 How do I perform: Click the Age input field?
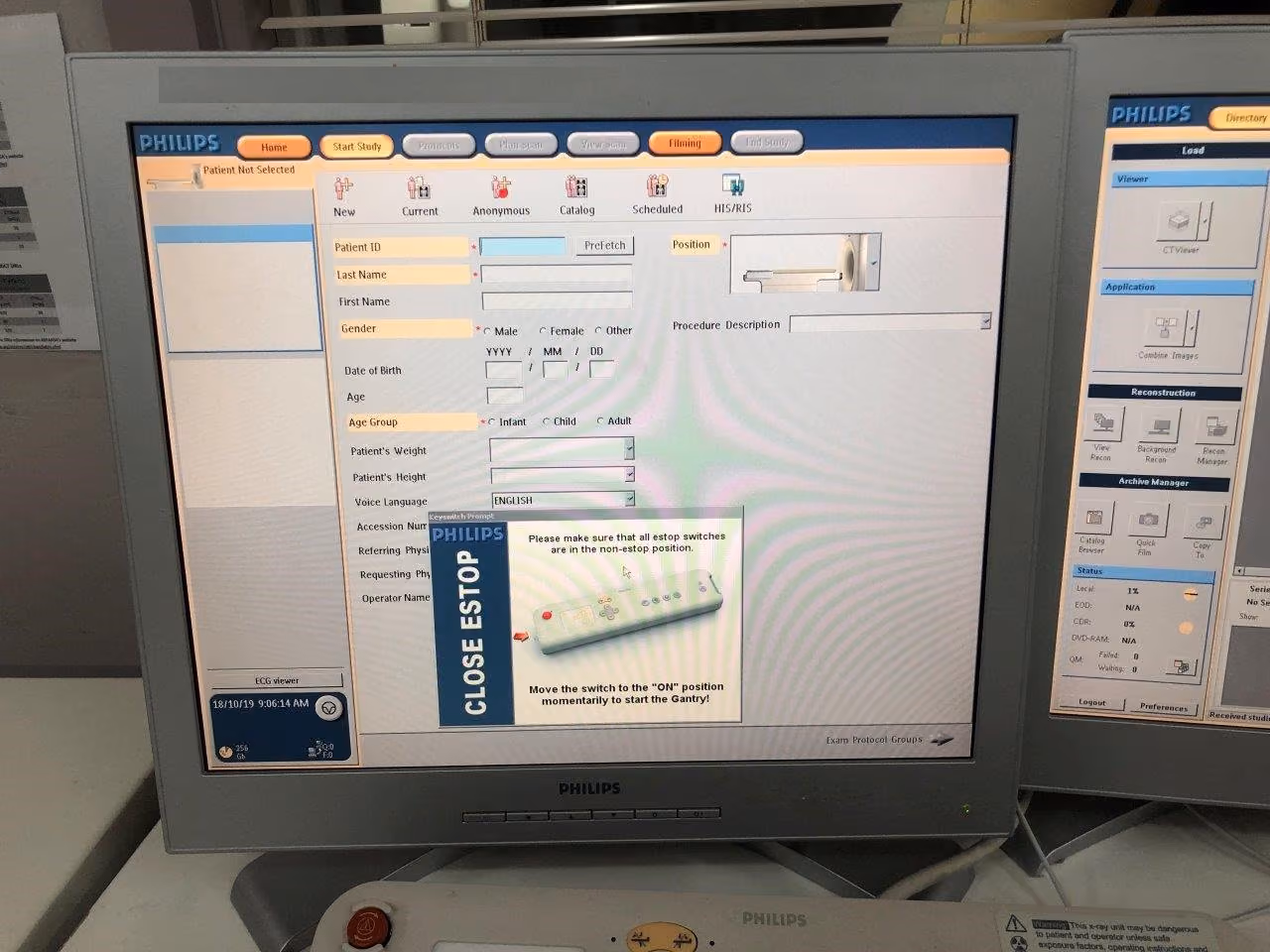click(x=504, y=396)
